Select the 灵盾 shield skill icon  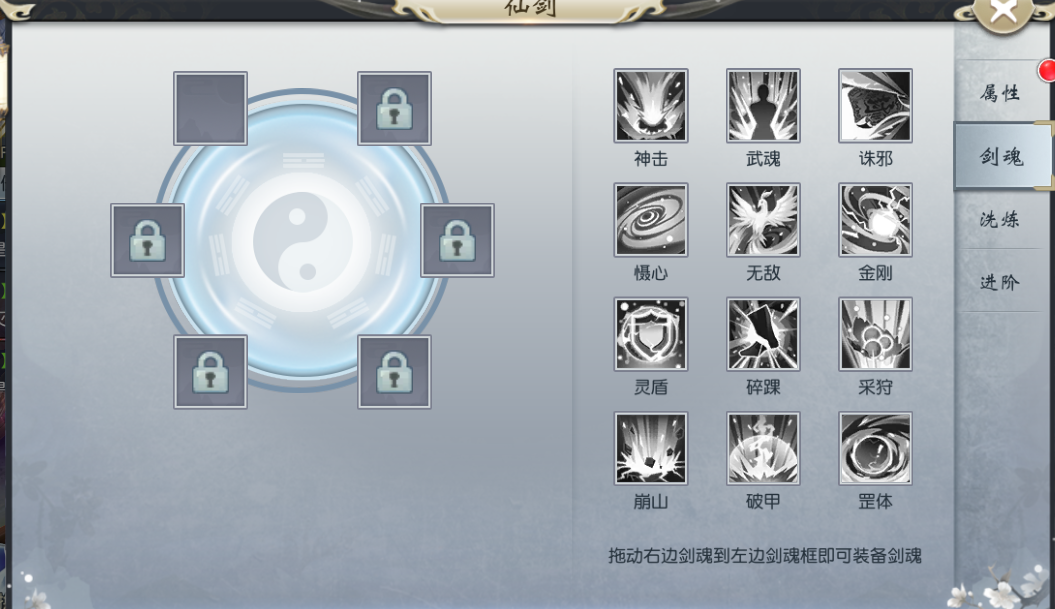pos(651,334)
